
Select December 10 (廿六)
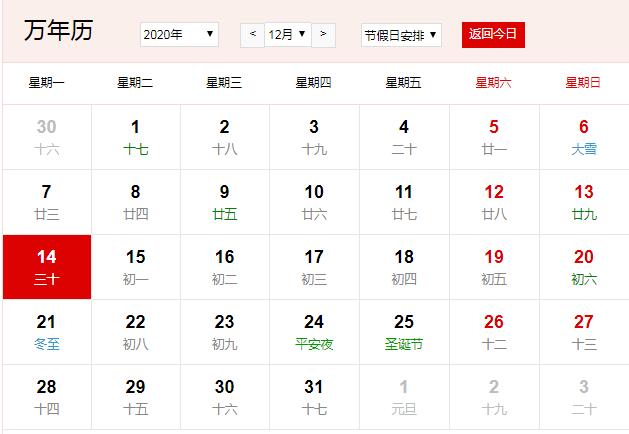[x=314, y=202]
